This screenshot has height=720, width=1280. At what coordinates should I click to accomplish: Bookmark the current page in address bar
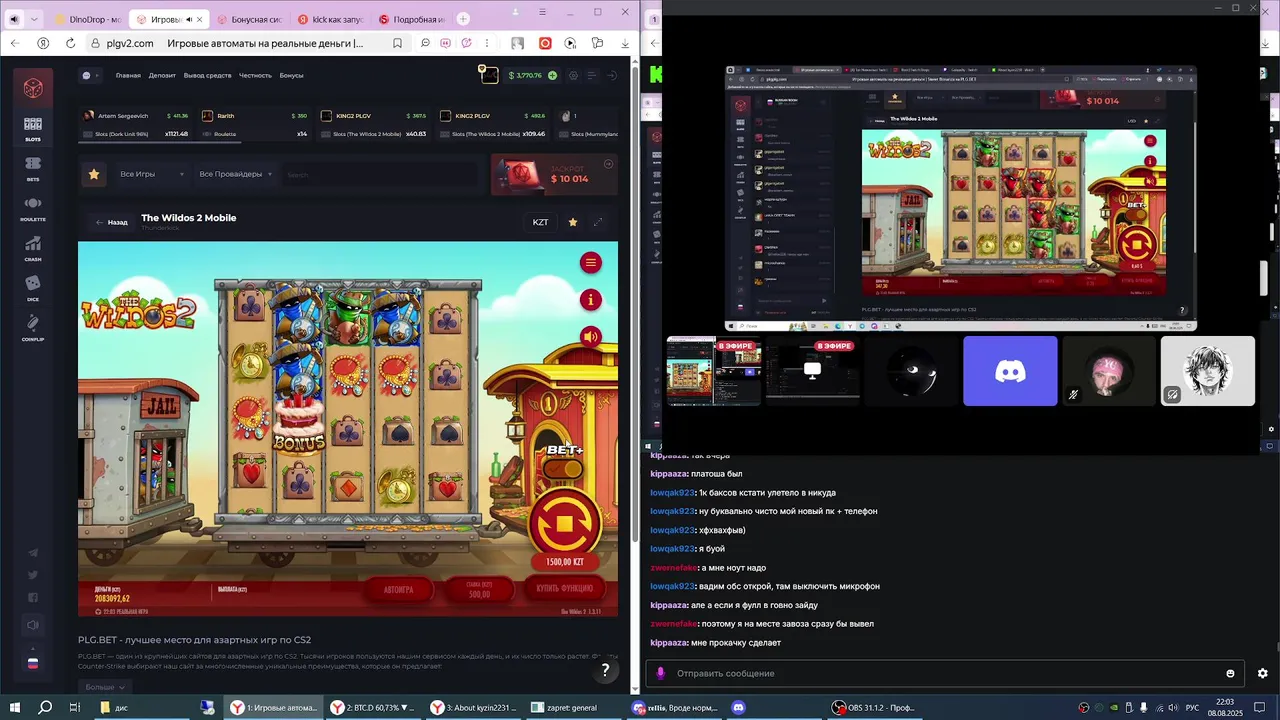click(x=397, y=43)
